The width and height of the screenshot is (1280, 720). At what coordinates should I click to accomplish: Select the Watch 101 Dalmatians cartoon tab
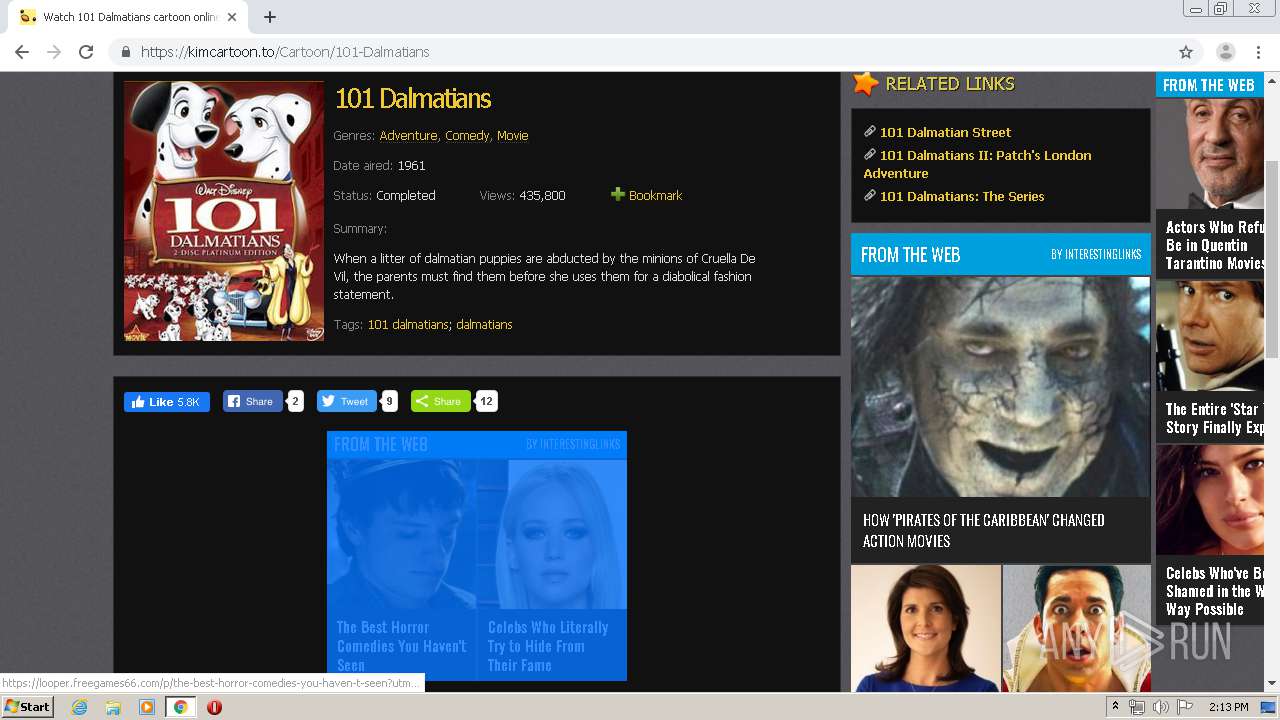pyautogui.click(x=128, y=17)
